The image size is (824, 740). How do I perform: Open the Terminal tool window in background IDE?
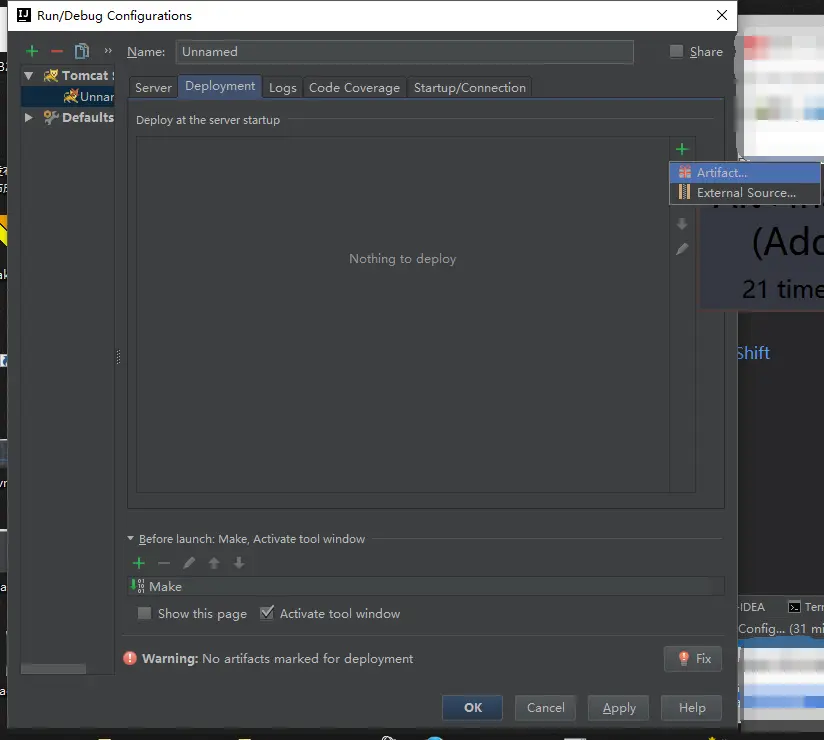pos(806,607)
